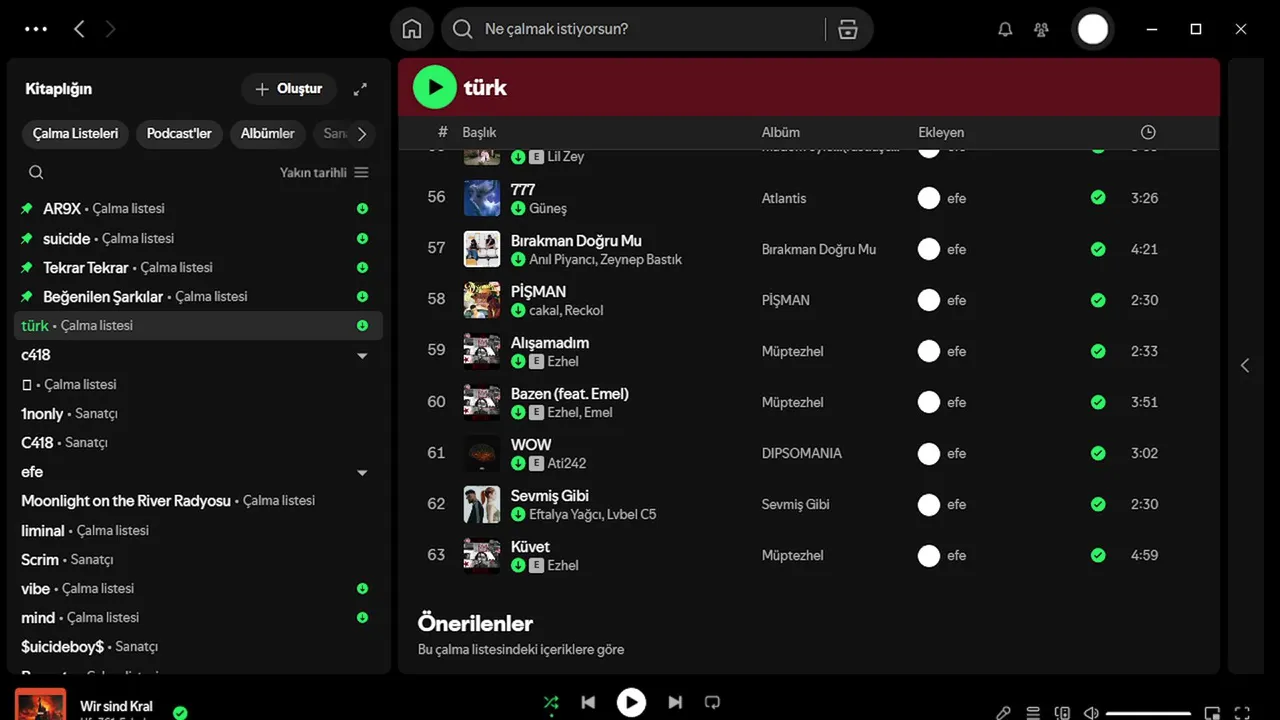Open the Beğenilen Şarkılar playlist
Screen dimensions: 1280x720
pyautogui.click(x=198, y=296)
